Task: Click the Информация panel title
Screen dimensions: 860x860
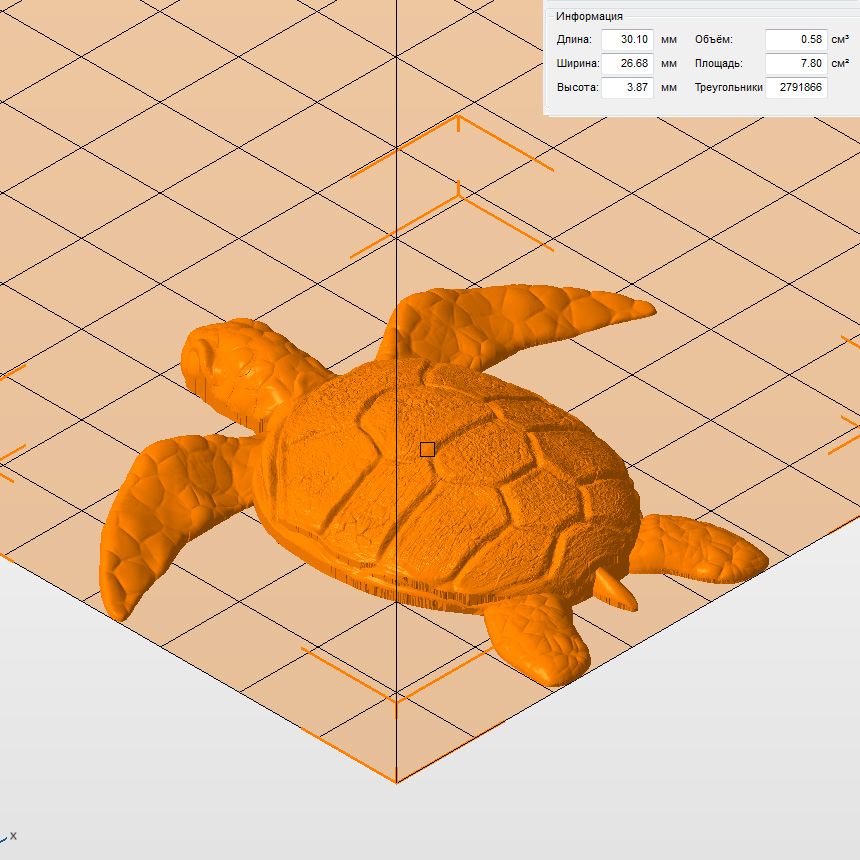Action: point(590,16)
